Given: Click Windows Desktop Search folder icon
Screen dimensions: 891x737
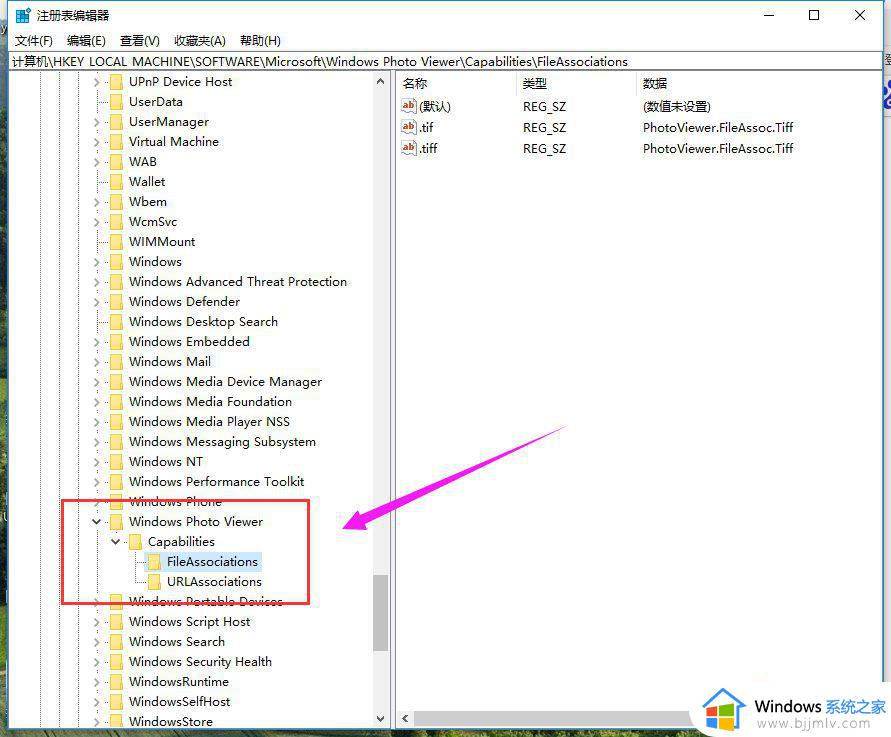Looking at the screenshot, I should click(x=116, y=322).
